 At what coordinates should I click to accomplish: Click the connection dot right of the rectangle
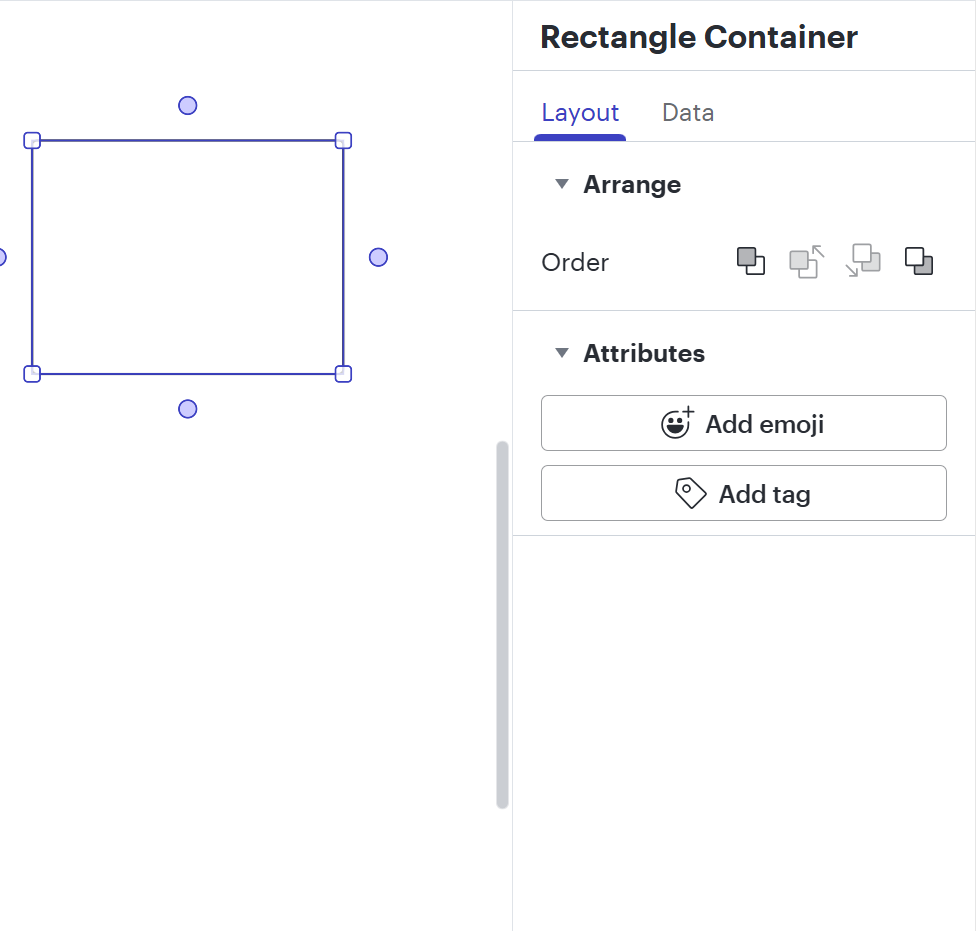click(x=378, y=257)
